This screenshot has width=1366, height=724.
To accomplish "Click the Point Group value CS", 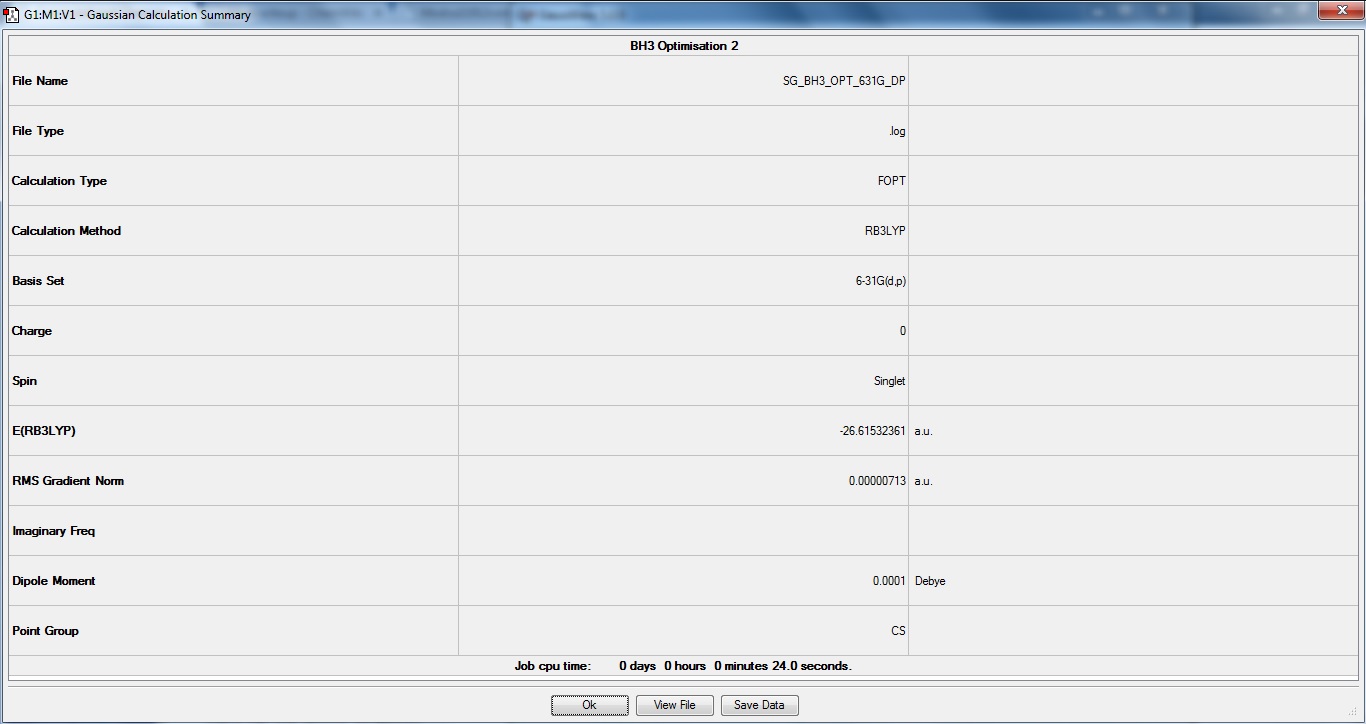I will pos(898,631).
